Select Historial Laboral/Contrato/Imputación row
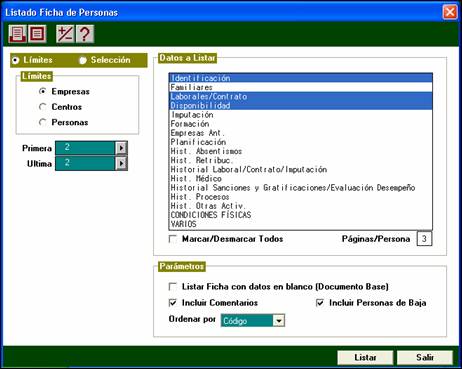The width and height of the screenshot is (462, 369). (301, 169)
